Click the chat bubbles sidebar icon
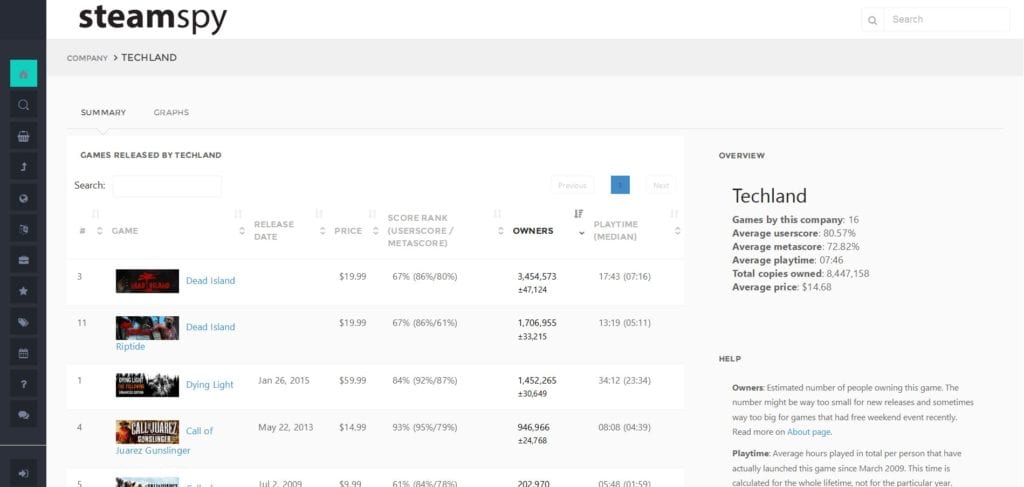This screenshot has height=487, width=1024. tap(23, 414)
